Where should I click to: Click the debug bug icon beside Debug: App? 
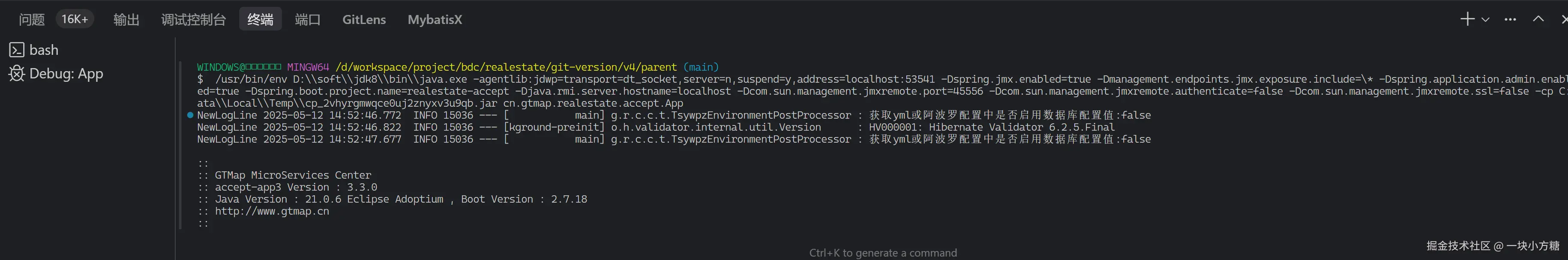point(16,74)
